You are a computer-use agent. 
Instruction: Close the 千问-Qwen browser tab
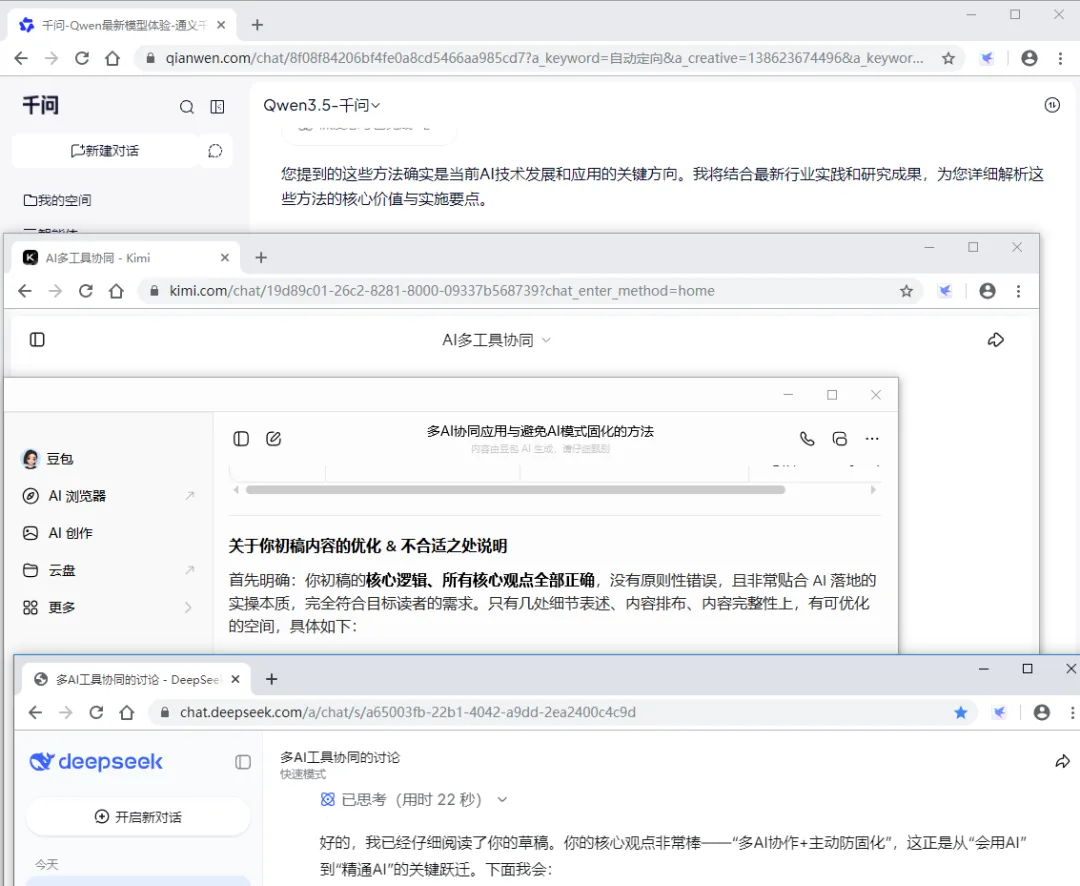(220, 25)
